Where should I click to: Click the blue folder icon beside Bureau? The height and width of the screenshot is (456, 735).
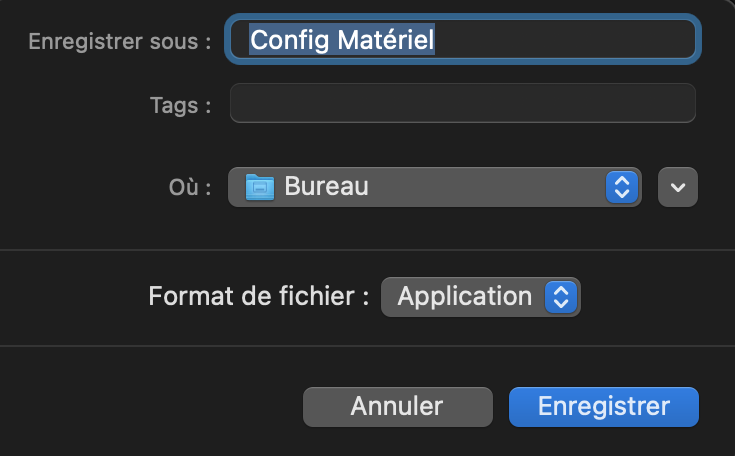[x=260, y=186]
